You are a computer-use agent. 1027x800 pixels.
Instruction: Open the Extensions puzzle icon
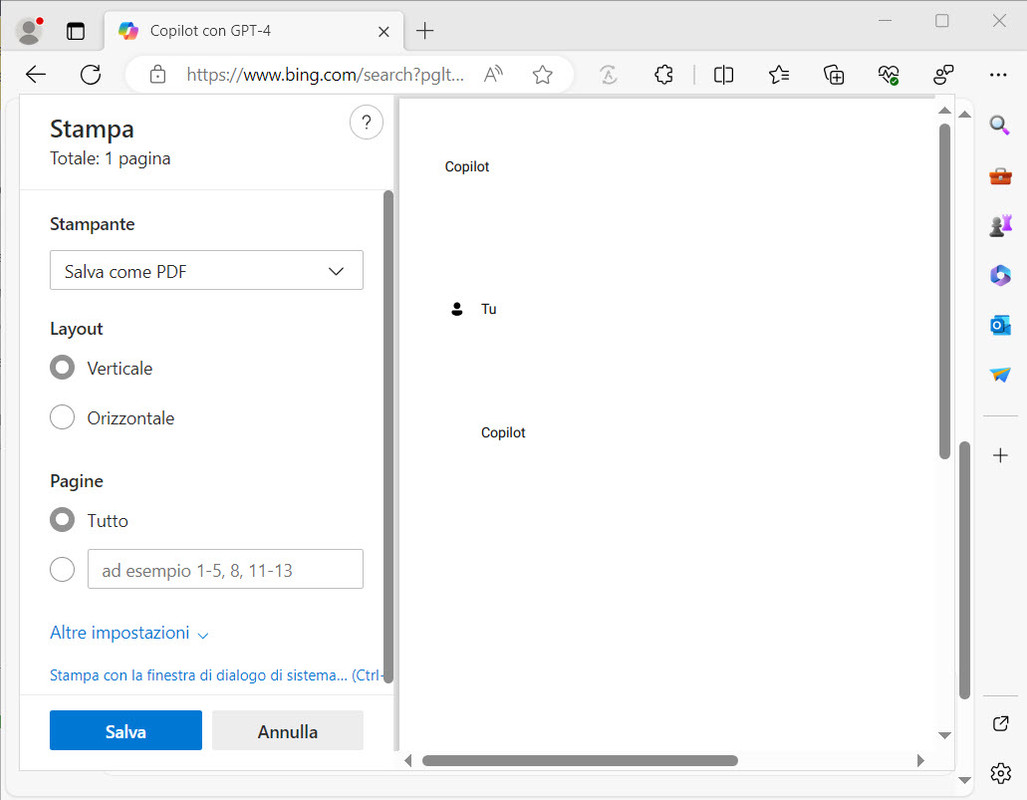[663, 75]
